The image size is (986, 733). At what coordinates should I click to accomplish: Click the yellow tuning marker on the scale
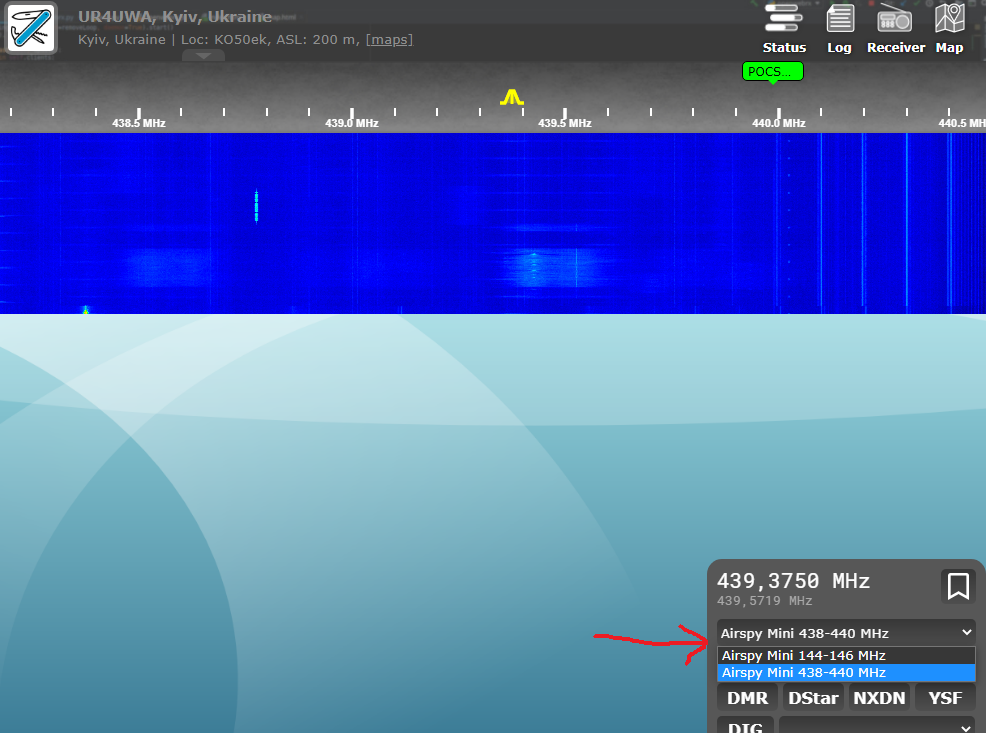coord(512,97)
